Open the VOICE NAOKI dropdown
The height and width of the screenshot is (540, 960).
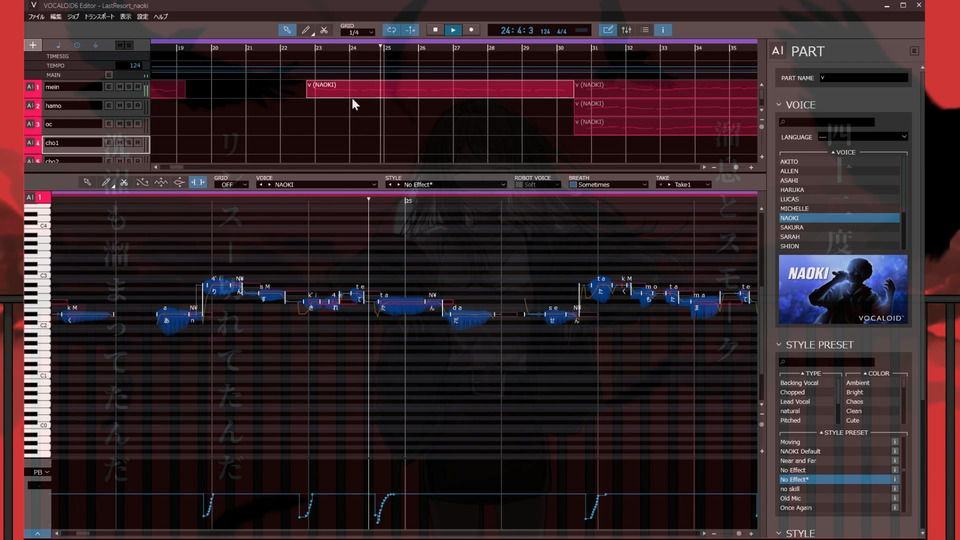coord(317,184)
